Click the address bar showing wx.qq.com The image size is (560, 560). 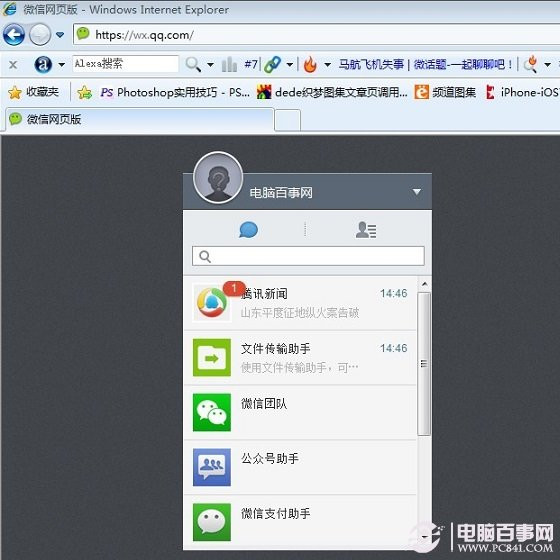[x=316, y=35]
